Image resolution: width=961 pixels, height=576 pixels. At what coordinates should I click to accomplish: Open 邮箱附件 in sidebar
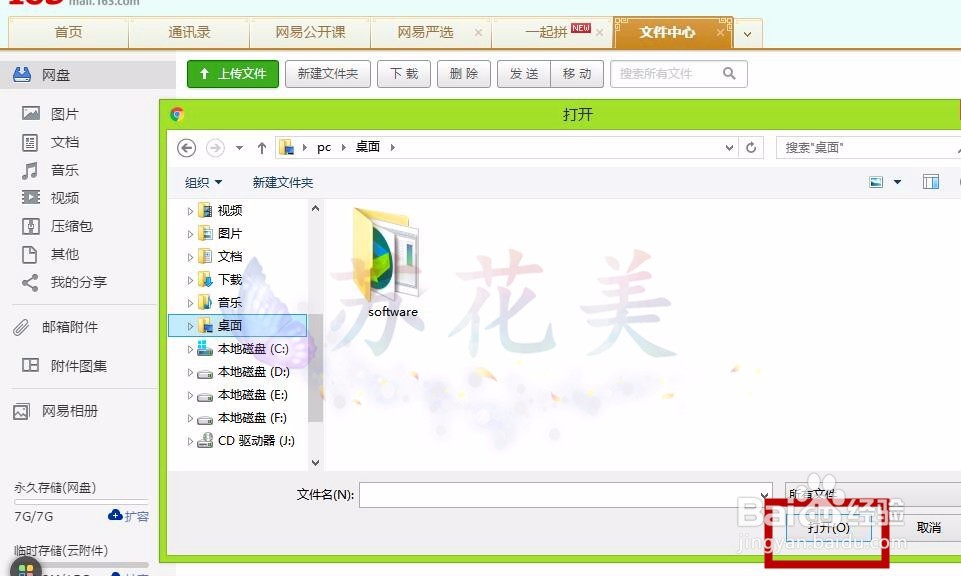click(70, 327)
